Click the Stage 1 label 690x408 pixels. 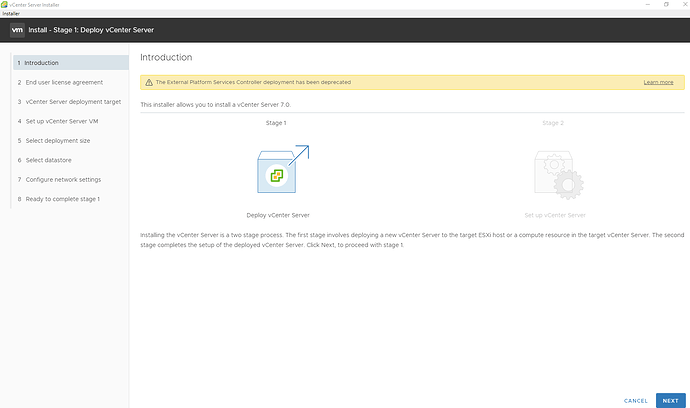[276, 122]
